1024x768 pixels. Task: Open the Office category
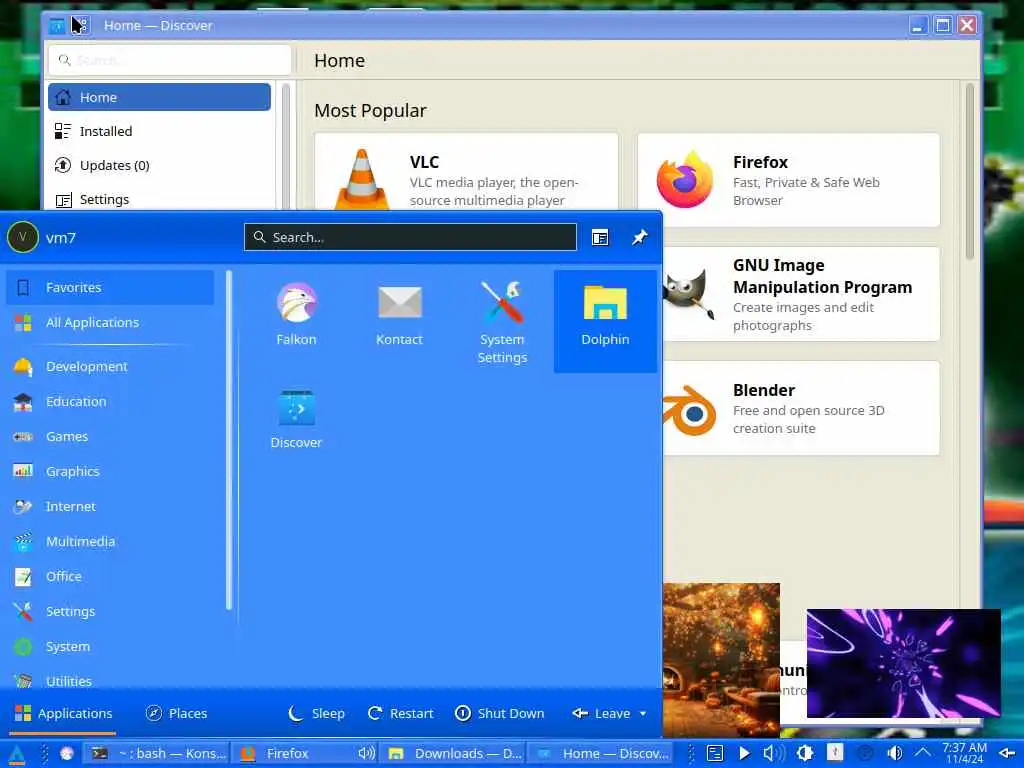tap(110, 577)
